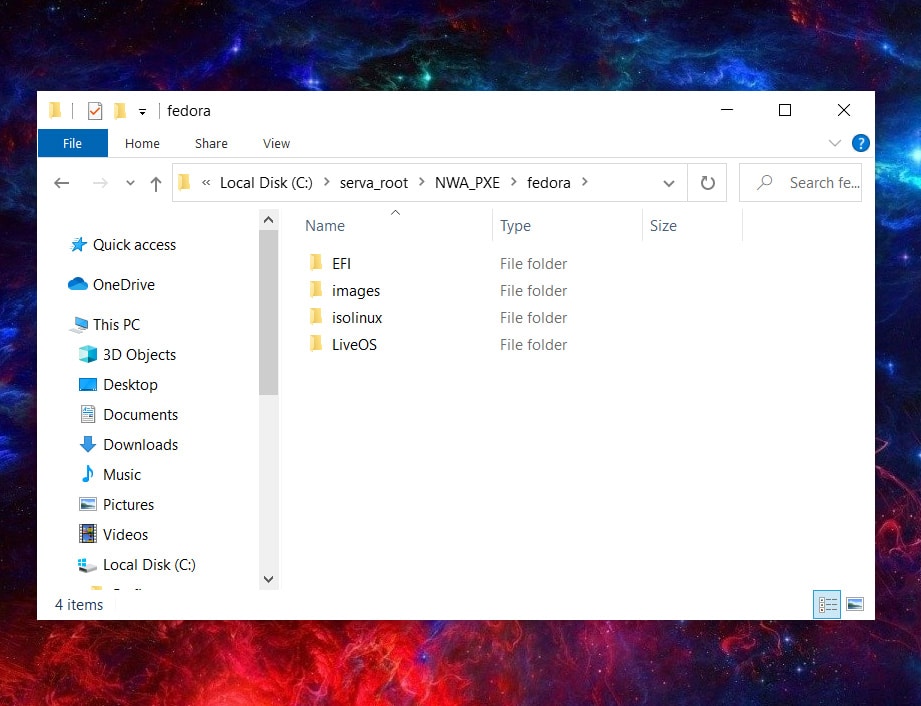Switch to the Share ribbon tab
The height and width of the screenshot is (706, 921).
tap(211, 143)
